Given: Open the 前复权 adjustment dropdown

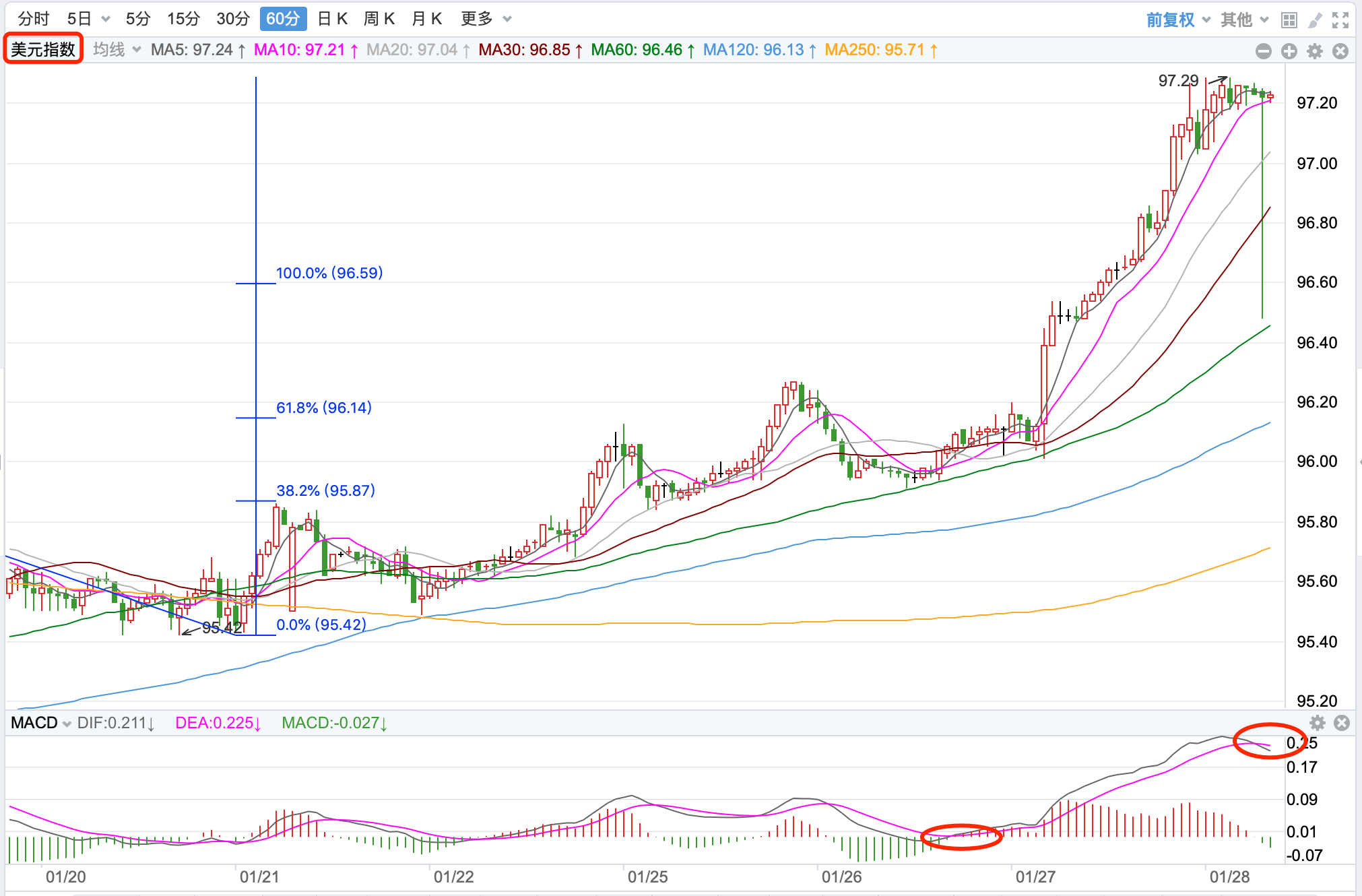Looking at the screenshot, I should point(1177,20).
